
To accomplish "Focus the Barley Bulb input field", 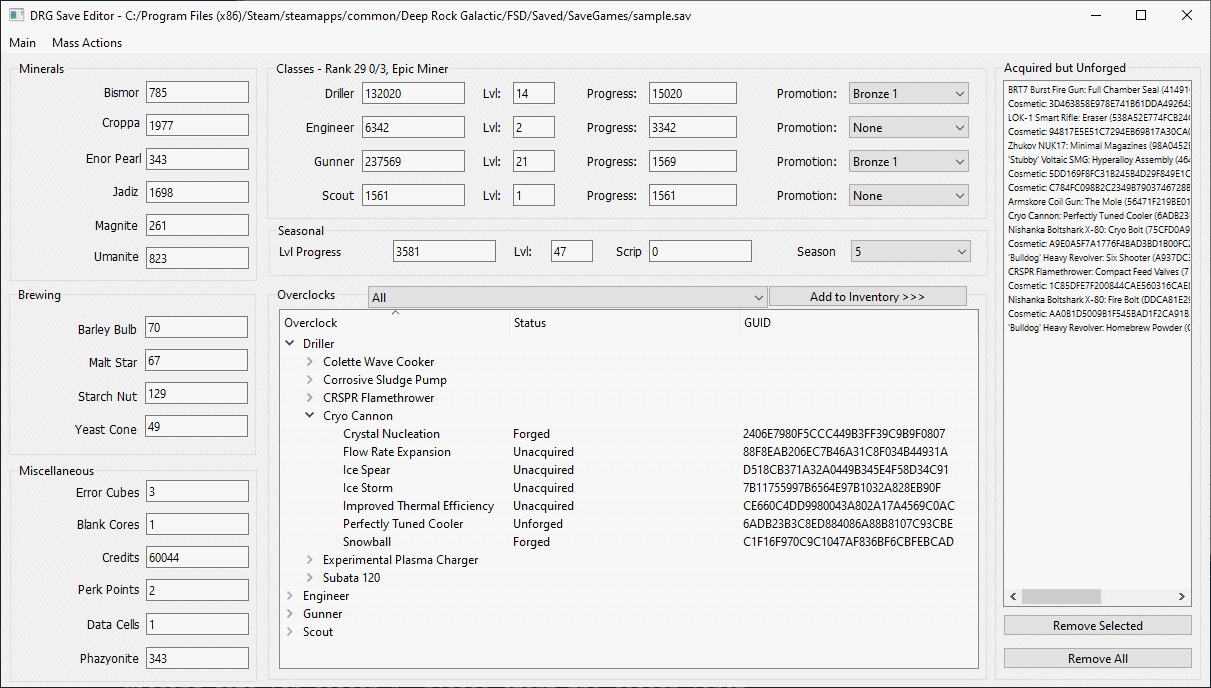I will pyautogui.click(x=197, y=328).
